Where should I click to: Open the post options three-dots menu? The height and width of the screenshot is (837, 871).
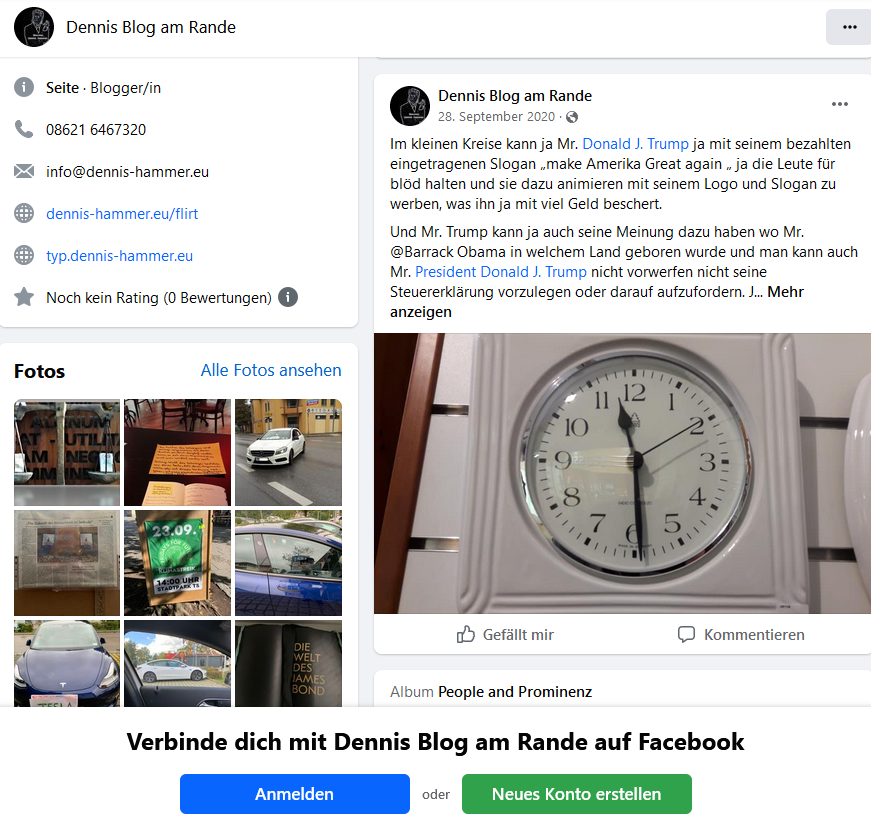click(x=839, y=104)
